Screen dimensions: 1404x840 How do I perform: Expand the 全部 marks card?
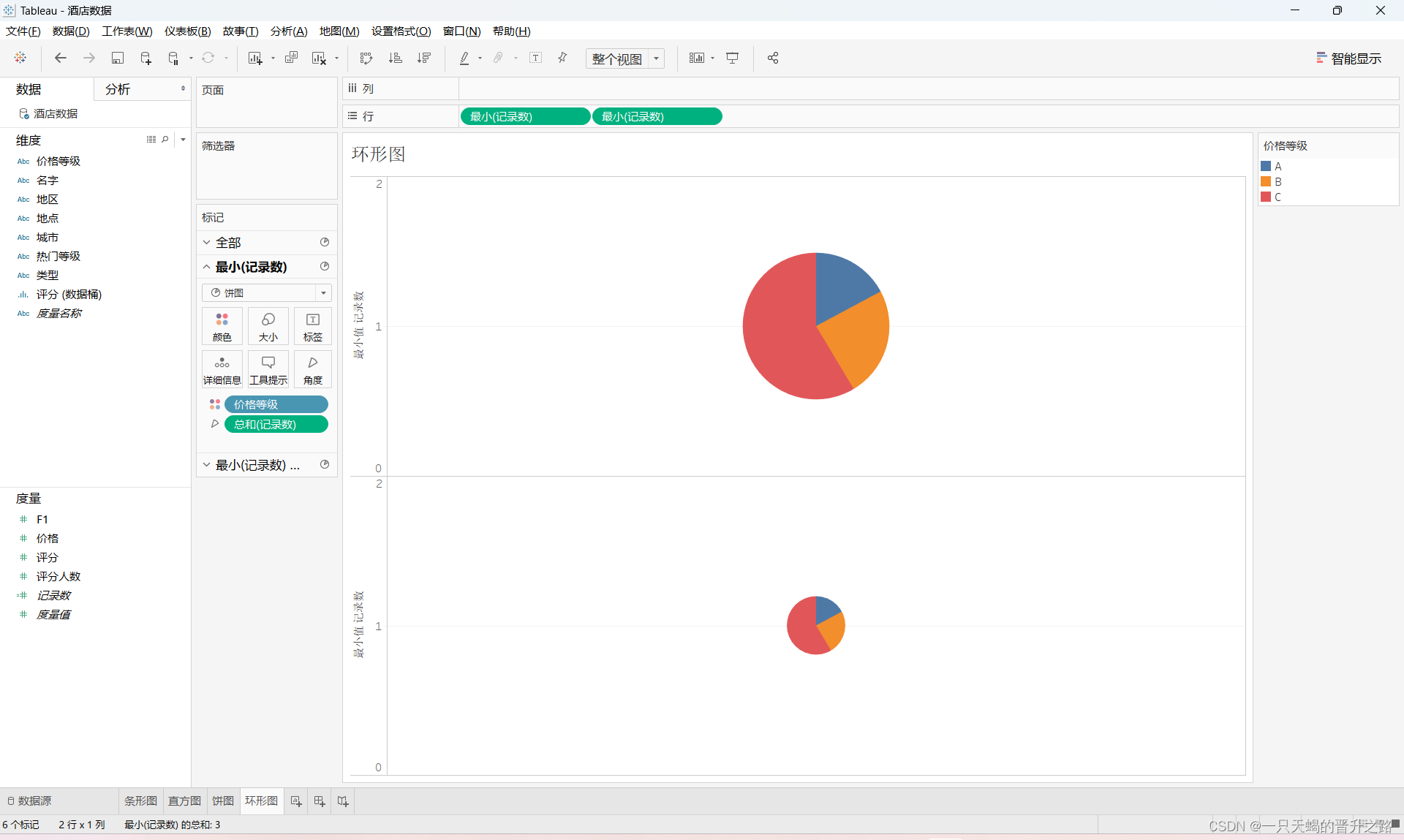point(207,243)
